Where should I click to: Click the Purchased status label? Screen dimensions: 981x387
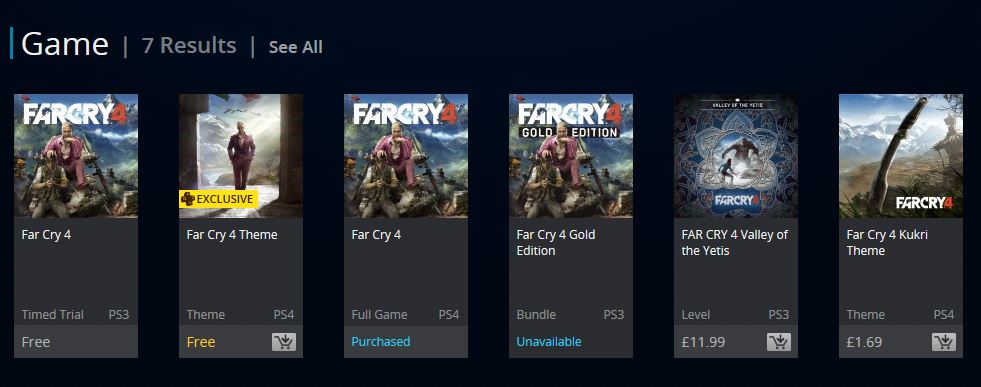click(x=381, y=341)
